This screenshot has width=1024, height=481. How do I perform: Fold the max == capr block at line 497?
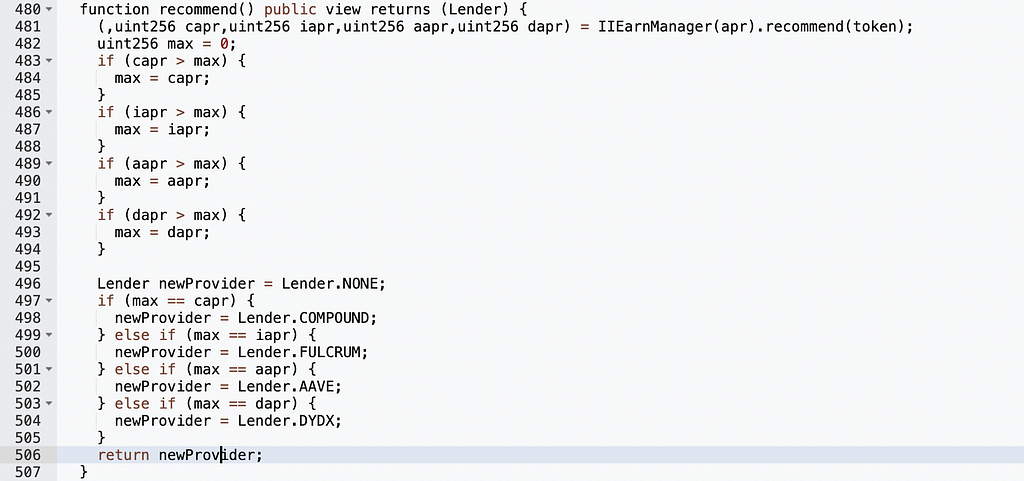(50, 300)
